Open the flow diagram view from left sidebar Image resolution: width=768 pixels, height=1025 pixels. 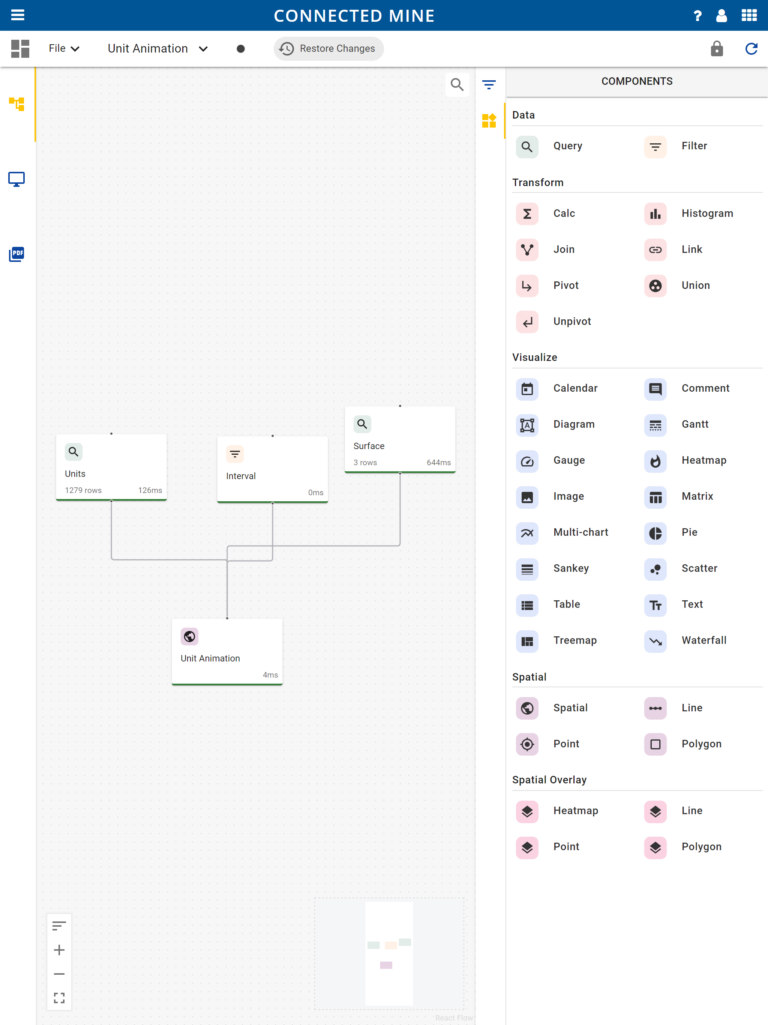(x=16, y=103)
